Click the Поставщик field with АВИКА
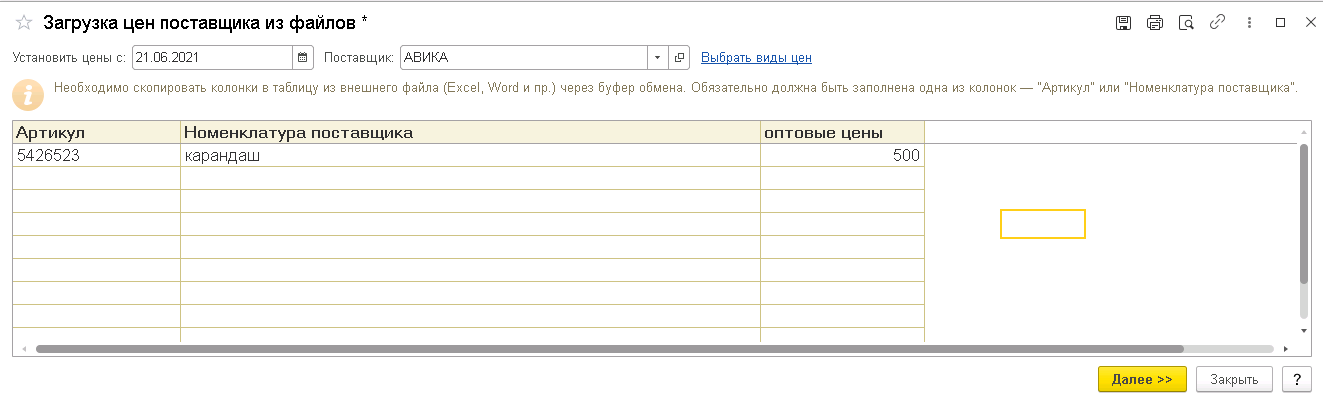Screen dimensions: 1323x396 524,57
